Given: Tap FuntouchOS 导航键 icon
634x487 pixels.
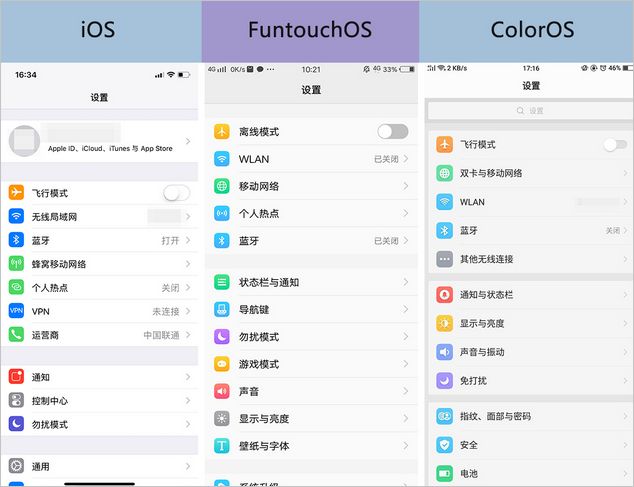Looking at the screenshot, I should click(222, 309).
